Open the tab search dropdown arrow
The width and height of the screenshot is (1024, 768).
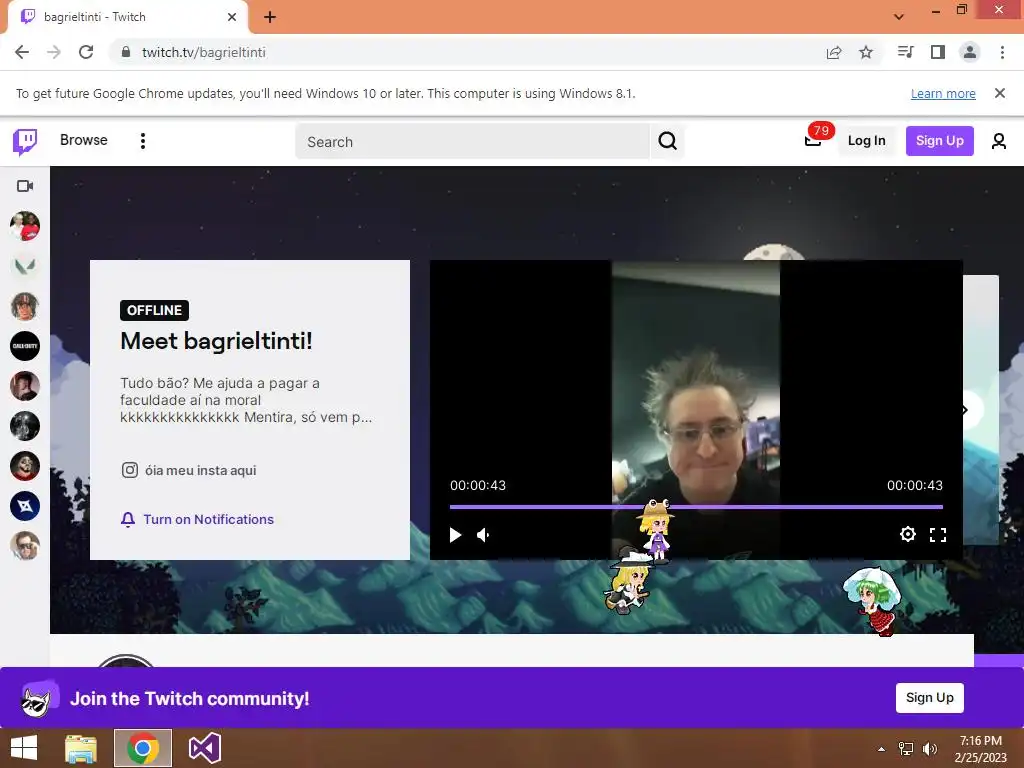click(x=899, y=17)
